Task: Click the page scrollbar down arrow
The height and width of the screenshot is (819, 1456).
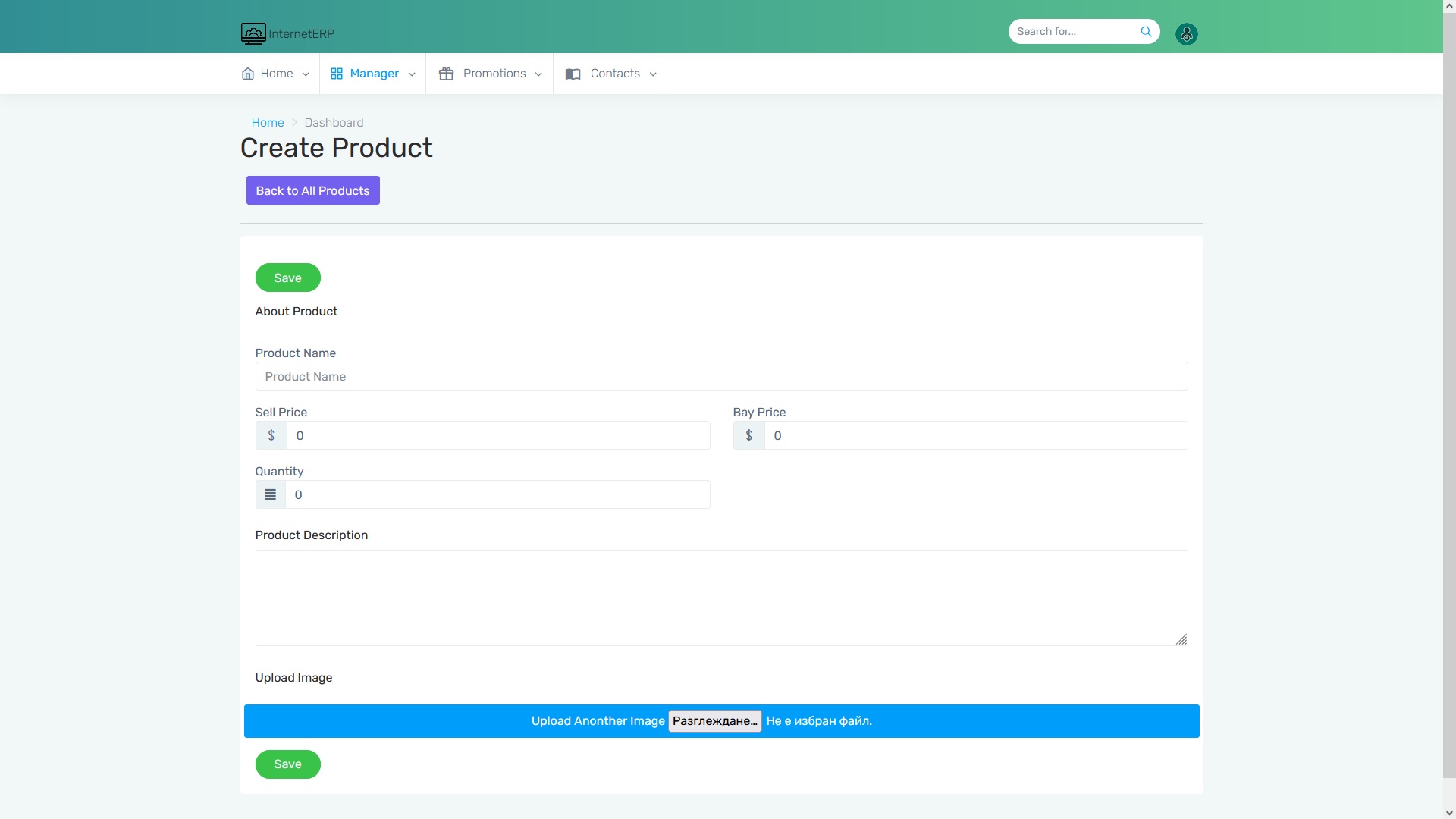Action: pyautogui.click(x=1449, y=812)
